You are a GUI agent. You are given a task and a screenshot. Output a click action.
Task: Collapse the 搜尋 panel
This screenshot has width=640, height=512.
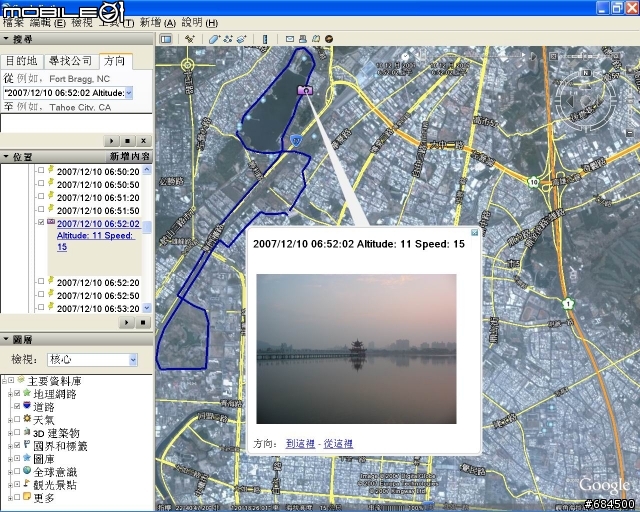point(6,39)
